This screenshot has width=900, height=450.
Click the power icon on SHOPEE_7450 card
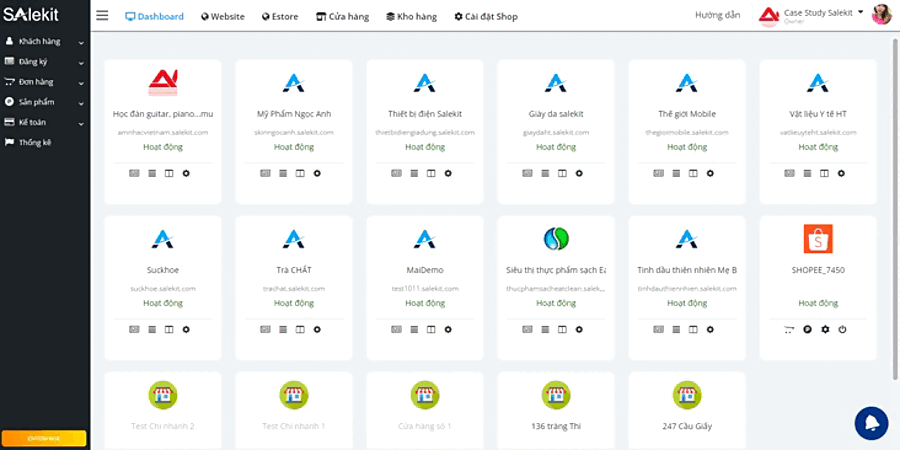tap(843, 329)
